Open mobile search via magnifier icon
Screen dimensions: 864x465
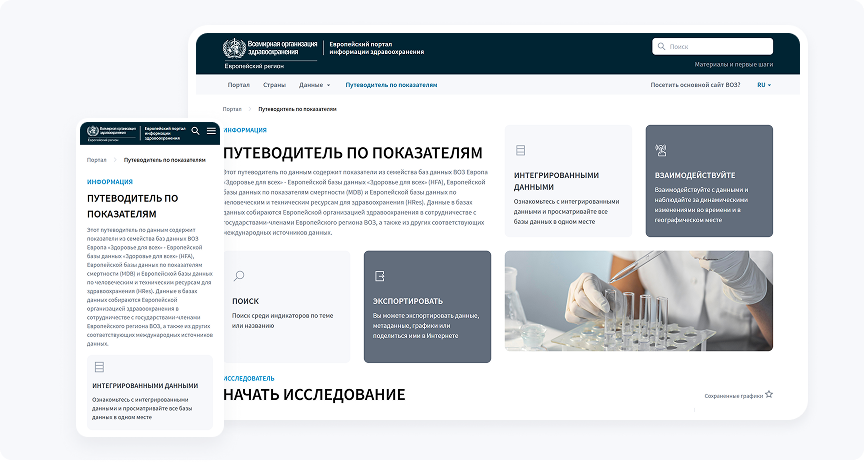[196, 131]
